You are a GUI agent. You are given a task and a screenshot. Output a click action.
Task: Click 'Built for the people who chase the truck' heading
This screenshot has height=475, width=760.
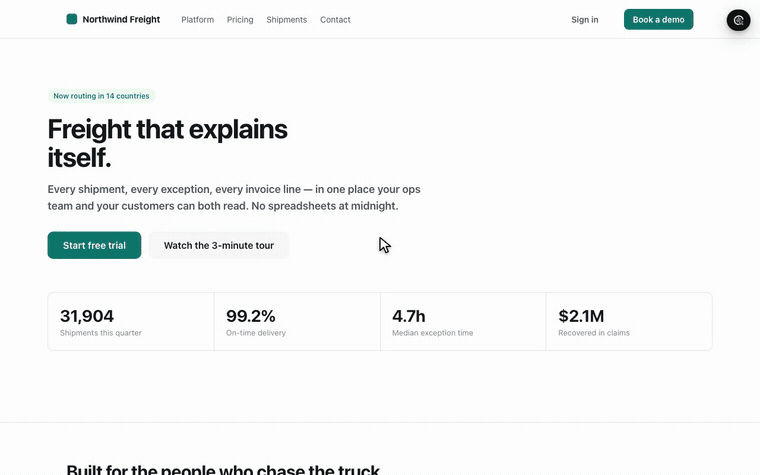click(x=223, y=469)
